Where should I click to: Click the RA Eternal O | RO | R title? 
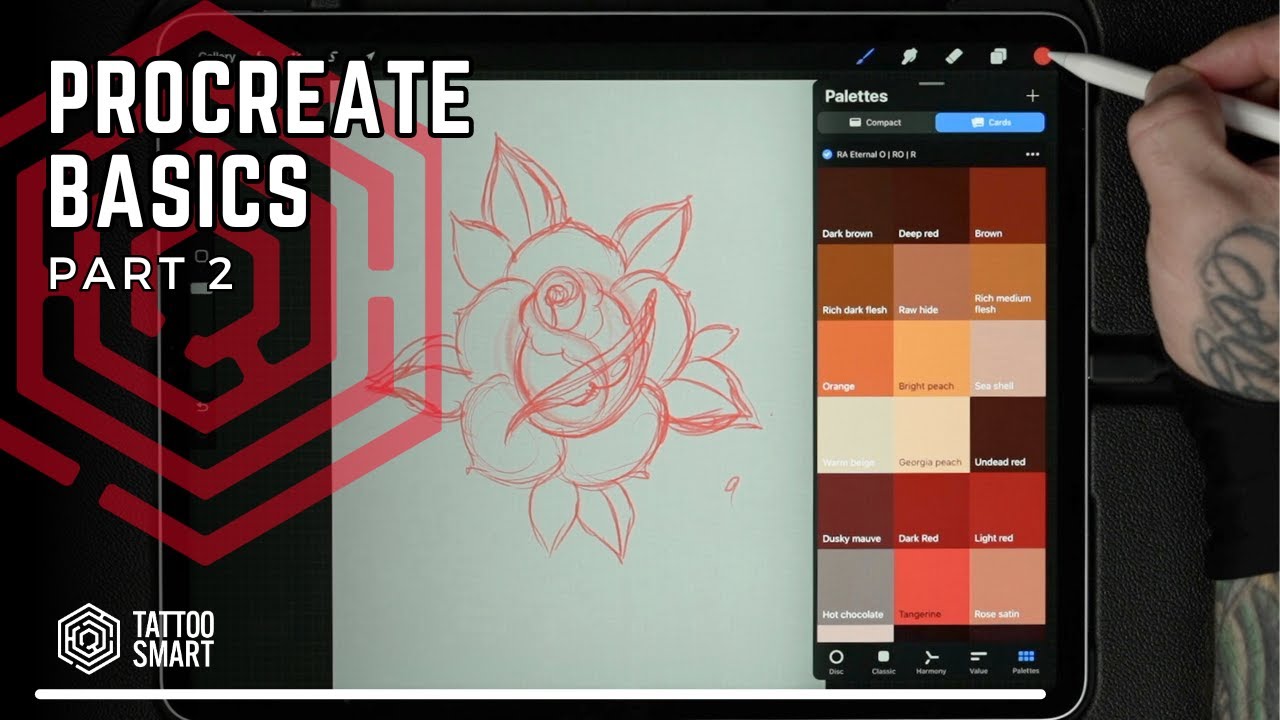point(876,155)
